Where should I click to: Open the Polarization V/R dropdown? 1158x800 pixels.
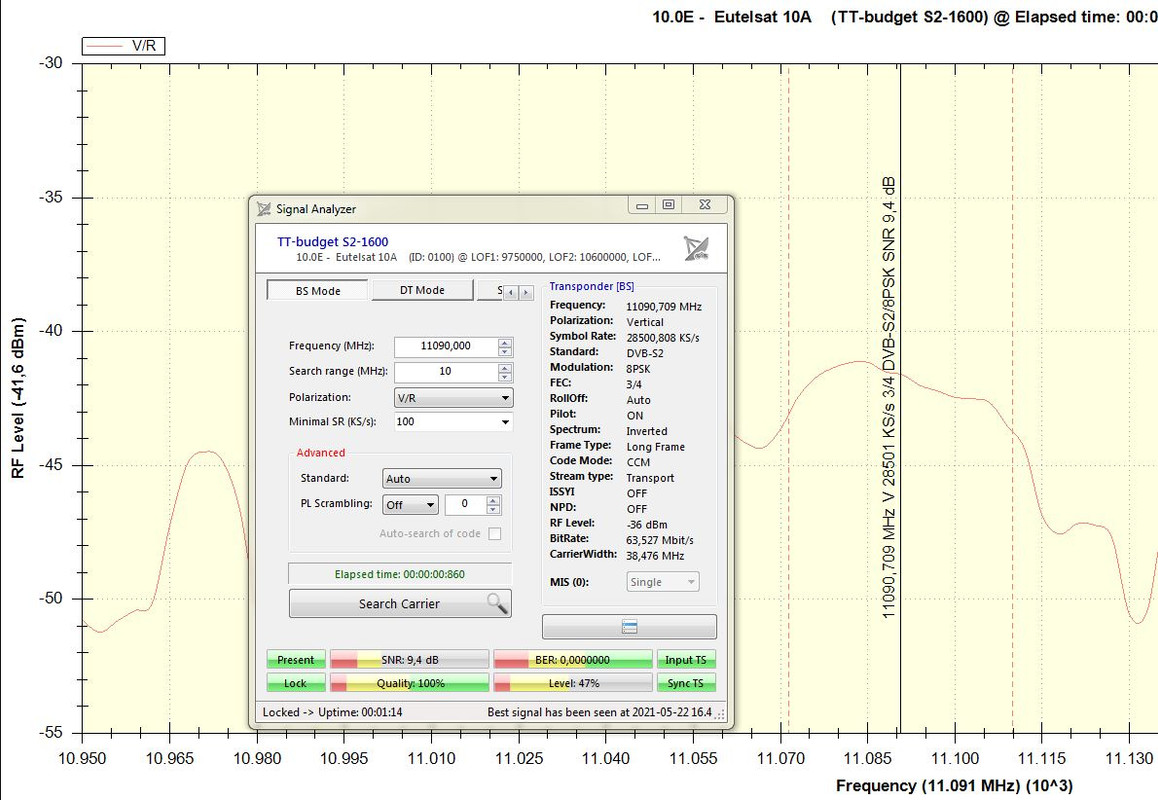coord(453,397)
